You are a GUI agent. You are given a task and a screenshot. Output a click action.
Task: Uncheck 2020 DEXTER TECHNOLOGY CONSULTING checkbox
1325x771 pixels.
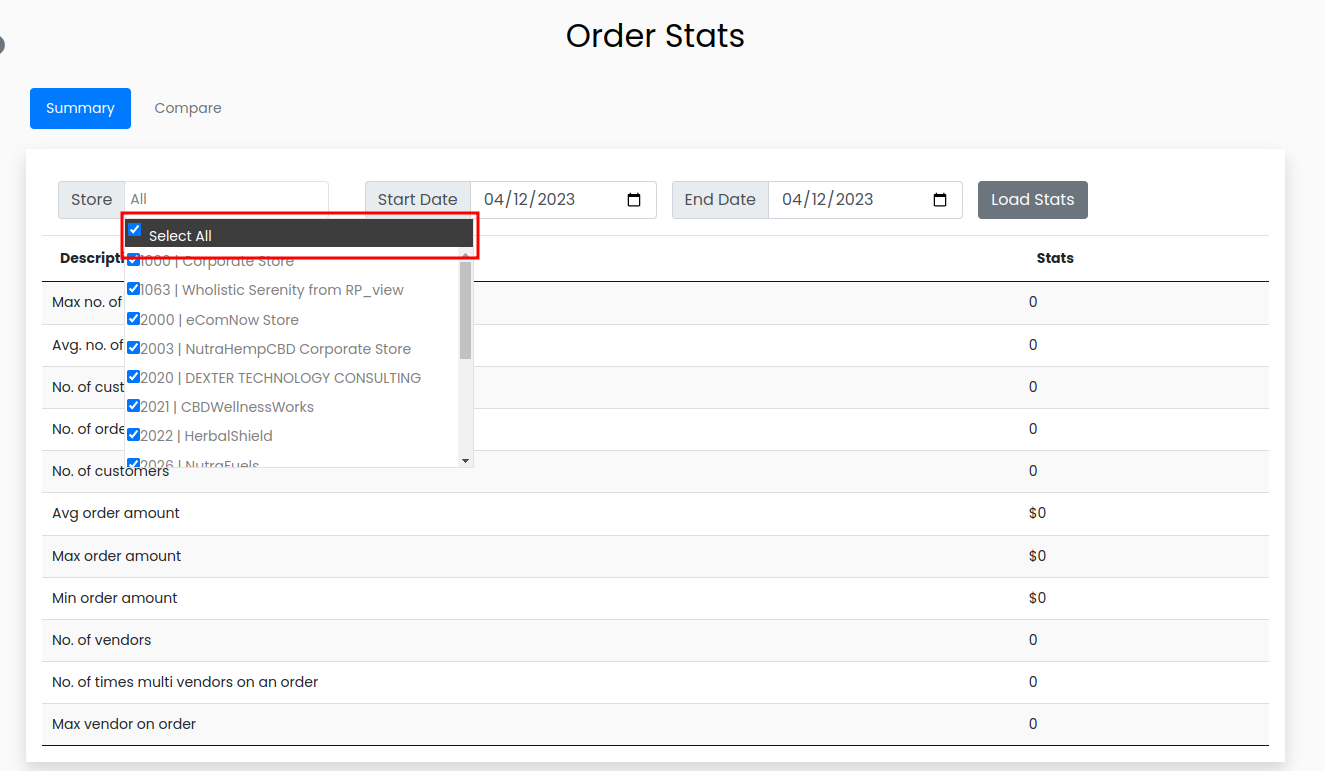click(x=133, y=377)
